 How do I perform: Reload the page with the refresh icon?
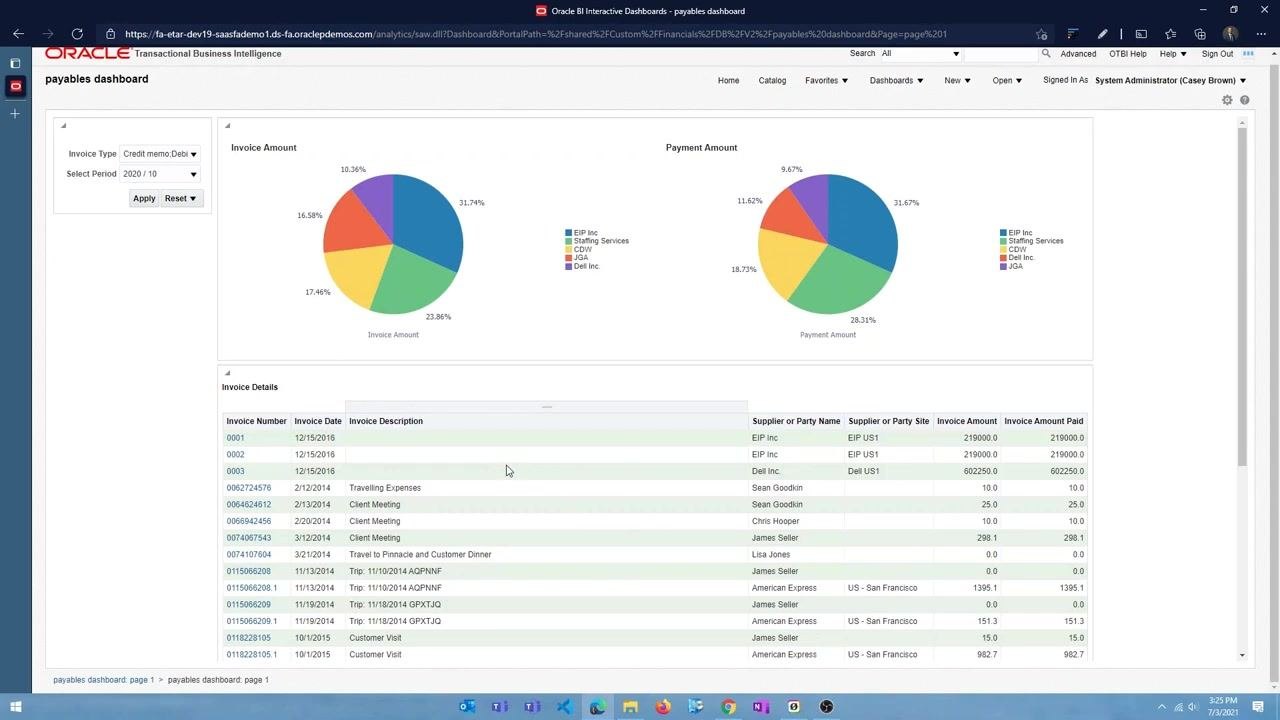point(77,34)
